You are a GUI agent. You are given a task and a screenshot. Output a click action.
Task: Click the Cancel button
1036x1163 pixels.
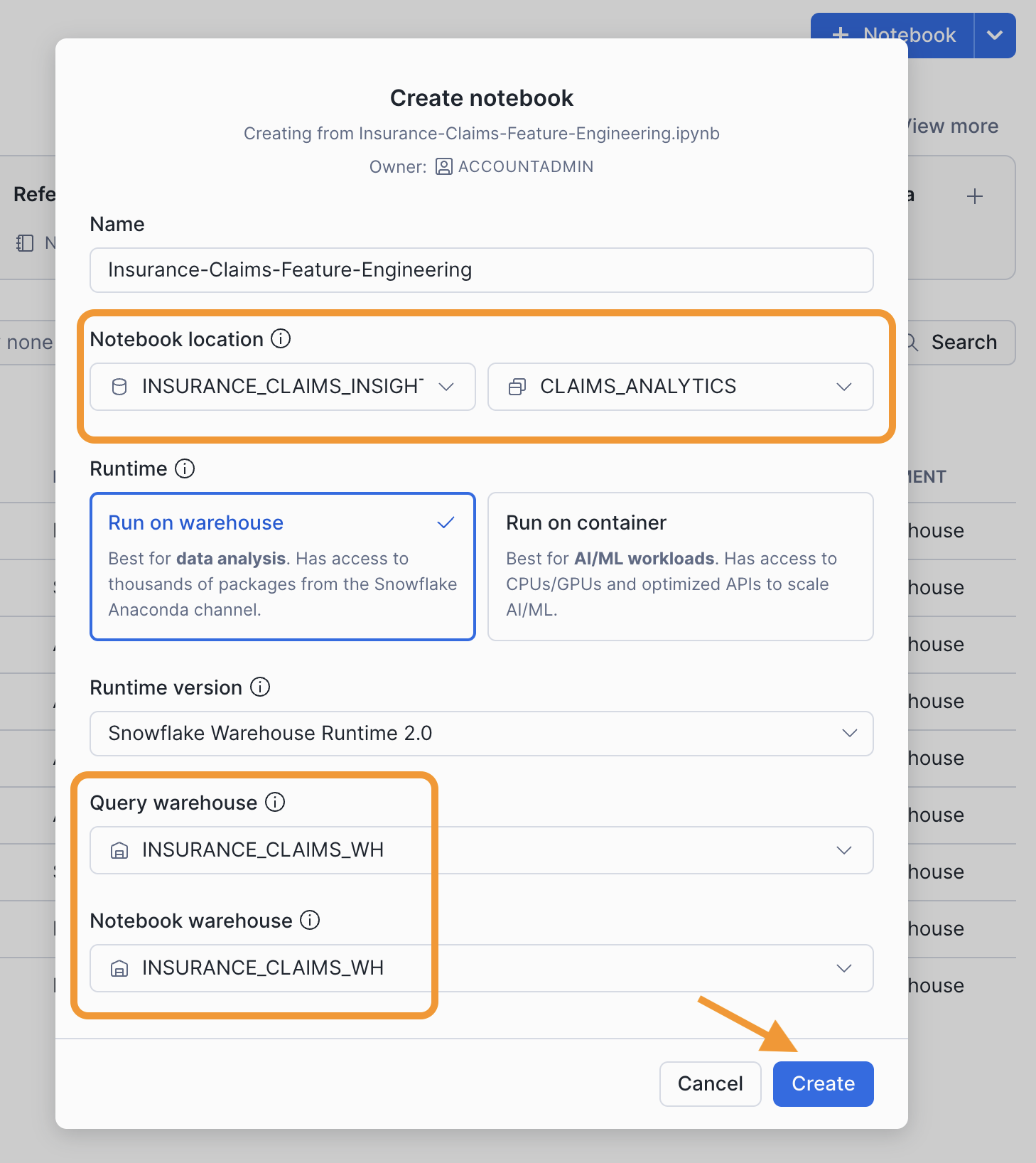[710, 1083]
